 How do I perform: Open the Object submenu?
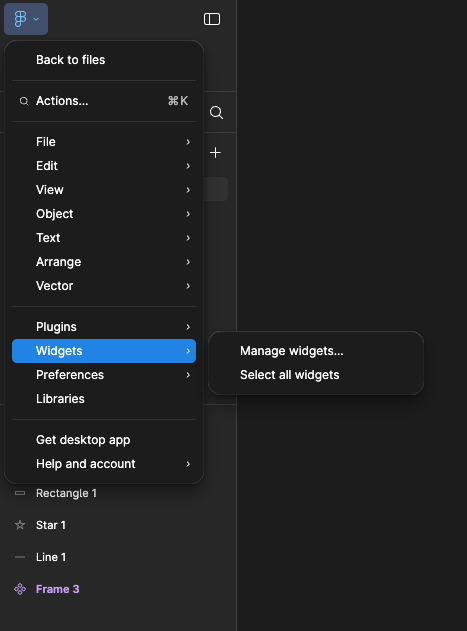point(104,214)
